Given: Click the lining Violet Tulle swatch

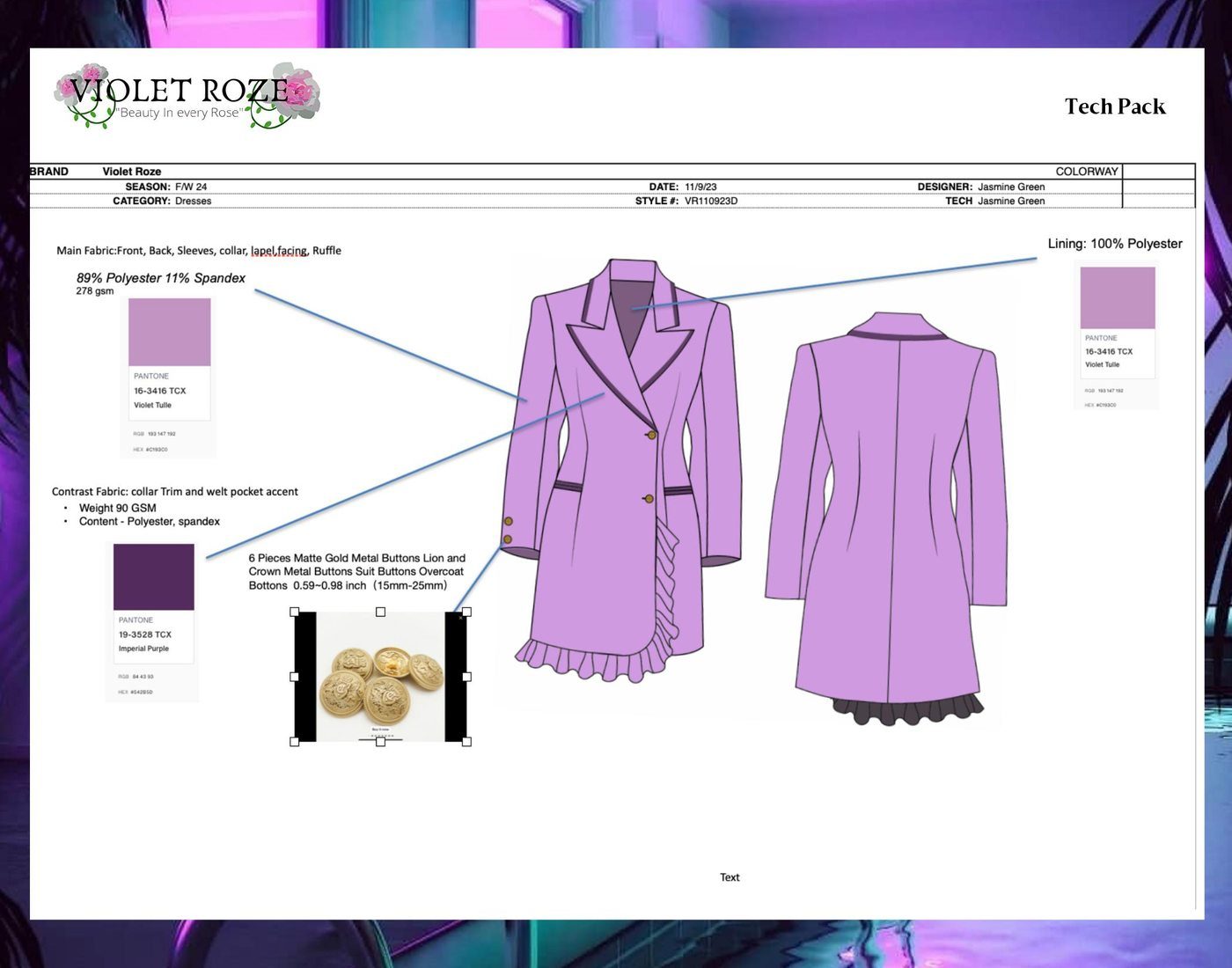Looking at the screenshot, I should [x=1118, y=298].
